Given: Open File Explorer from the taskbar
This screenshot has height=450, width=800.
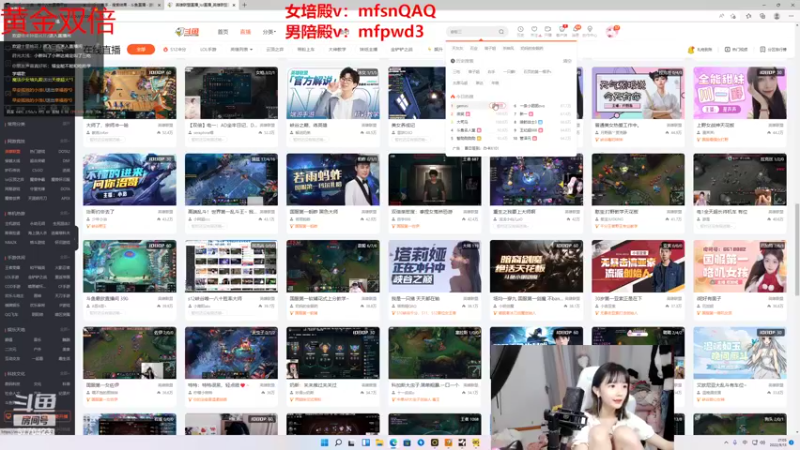Looking at the screenshot, I should pyautogui.click(x=379, y=443).
